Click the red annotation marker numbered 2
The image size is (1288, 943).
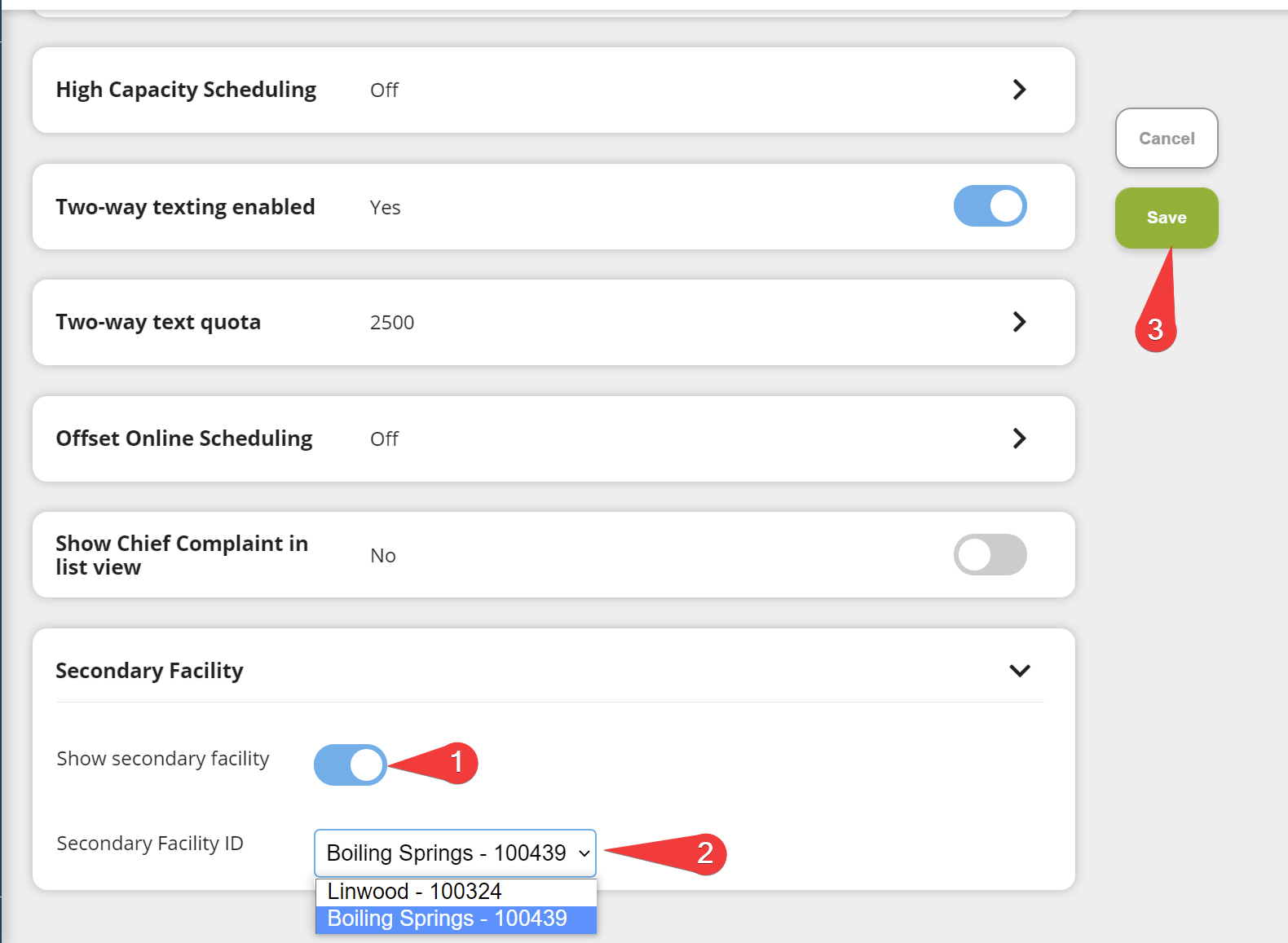coord(705,854)
